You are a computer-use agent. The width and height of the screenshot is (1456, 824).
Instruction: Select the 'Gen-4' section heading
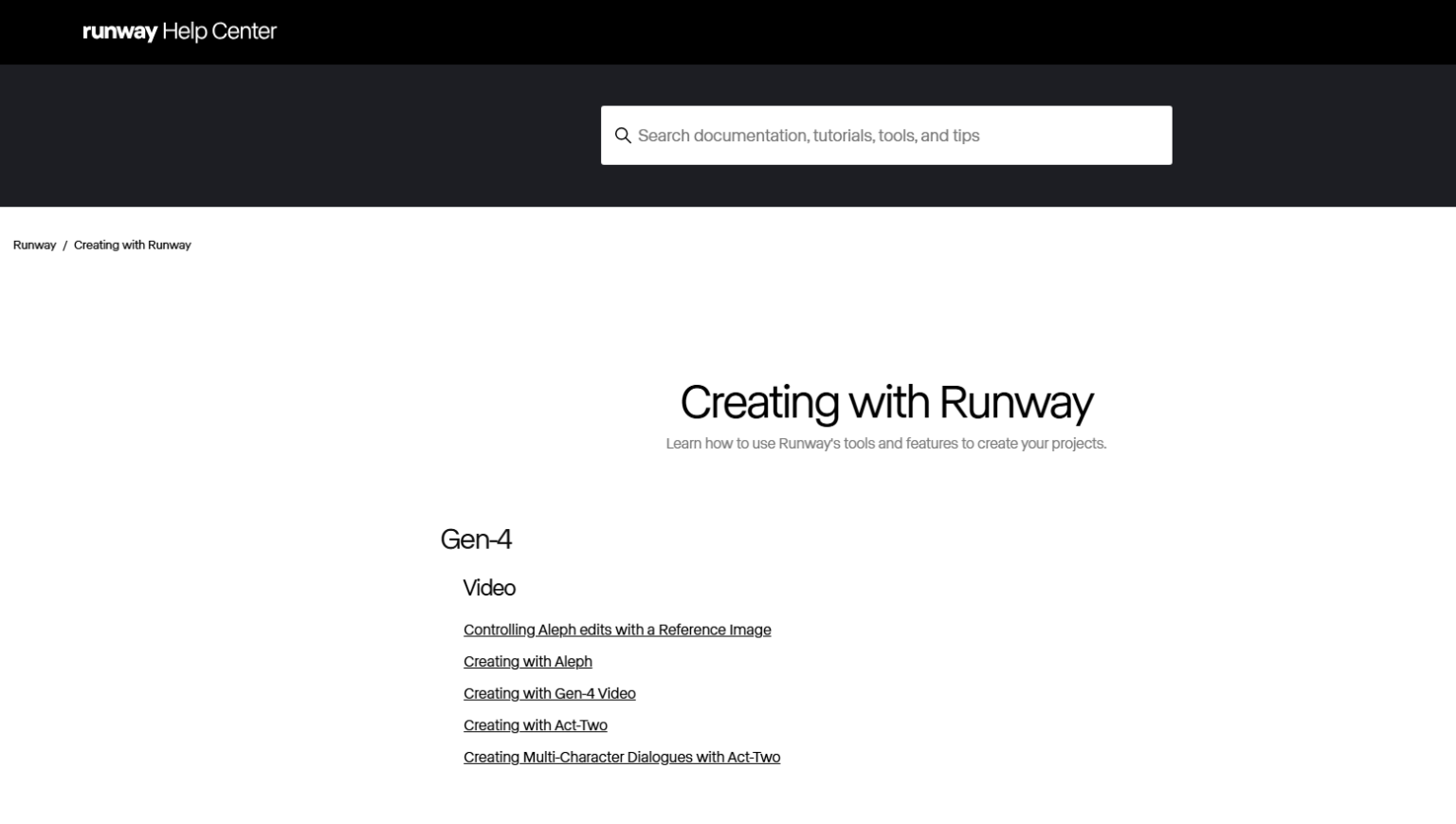point(476,540)
